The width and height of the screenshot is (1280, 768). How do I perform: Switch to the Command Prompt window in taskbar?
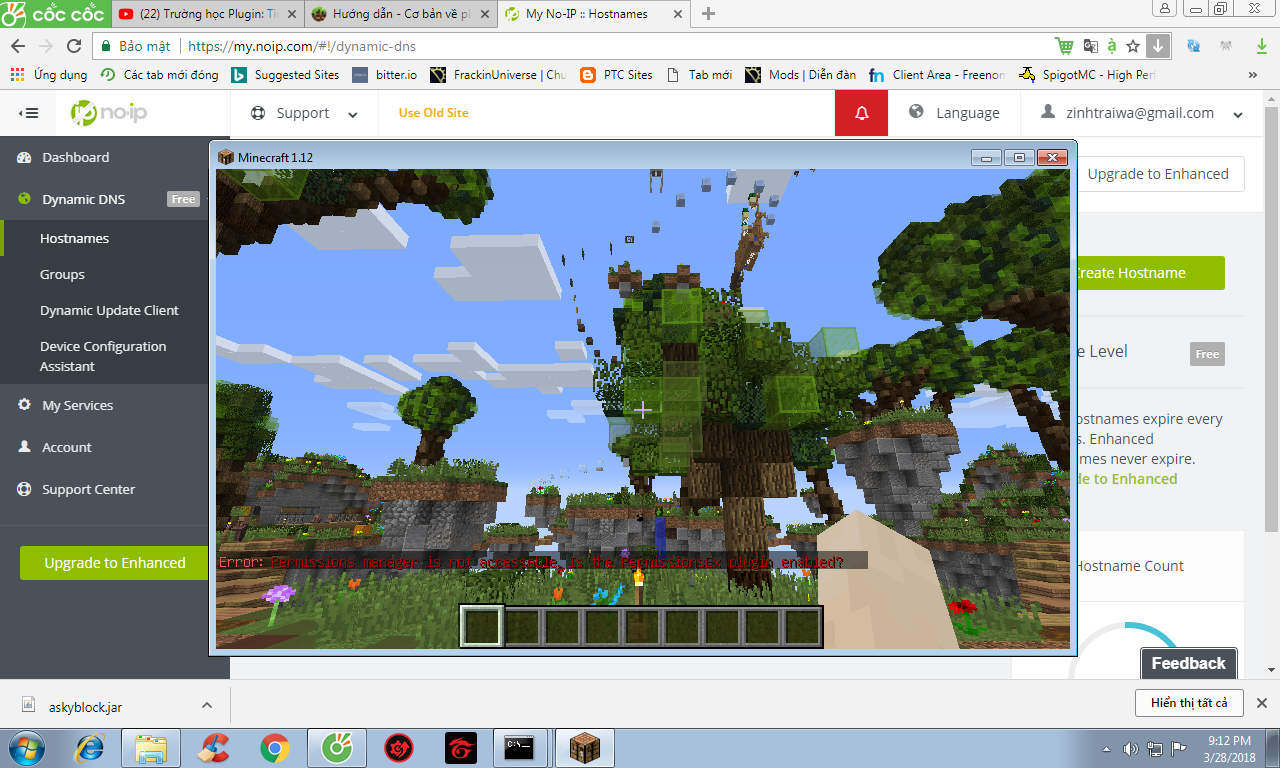pyautogui.click(x=518, y=748)
